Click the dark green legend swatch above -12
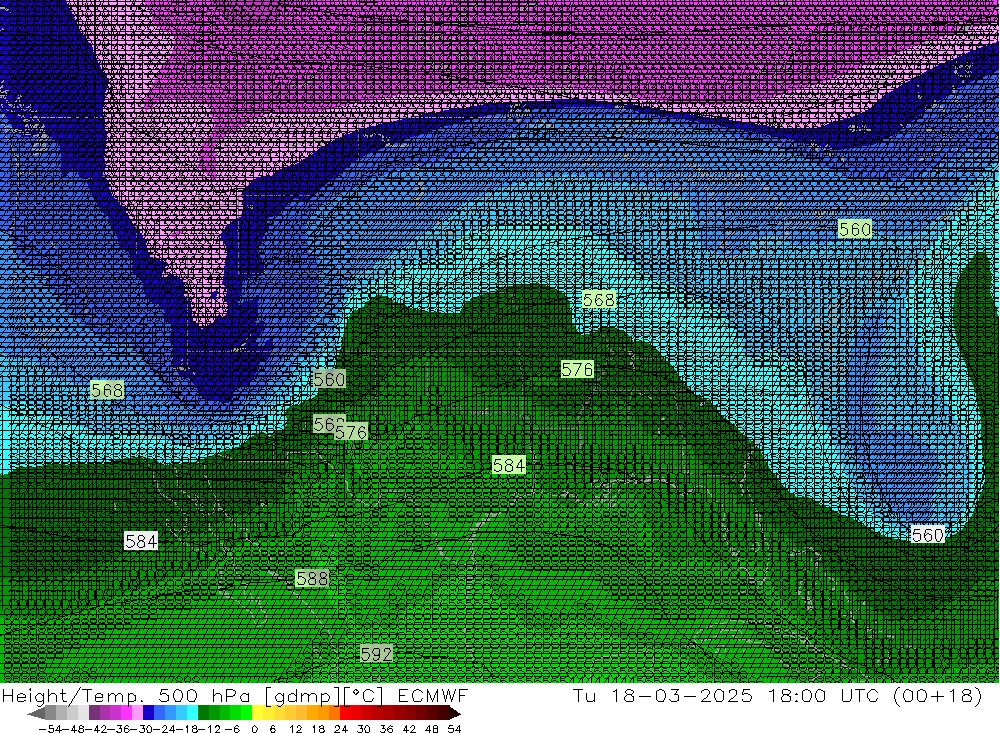1000x733 pixels. coord(203,713)
